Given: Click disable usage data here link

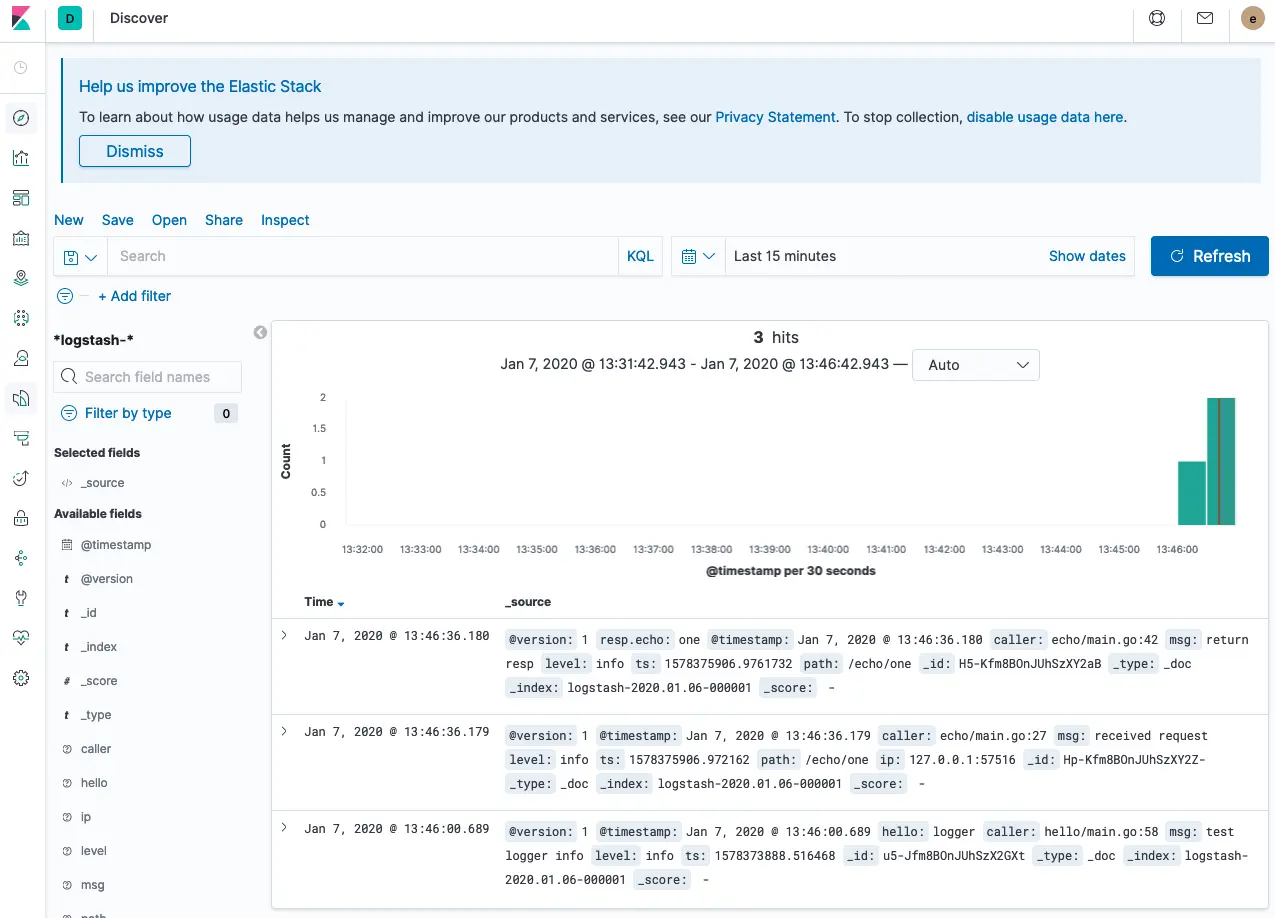Looking at the screenshot, I should [1045, 117].
